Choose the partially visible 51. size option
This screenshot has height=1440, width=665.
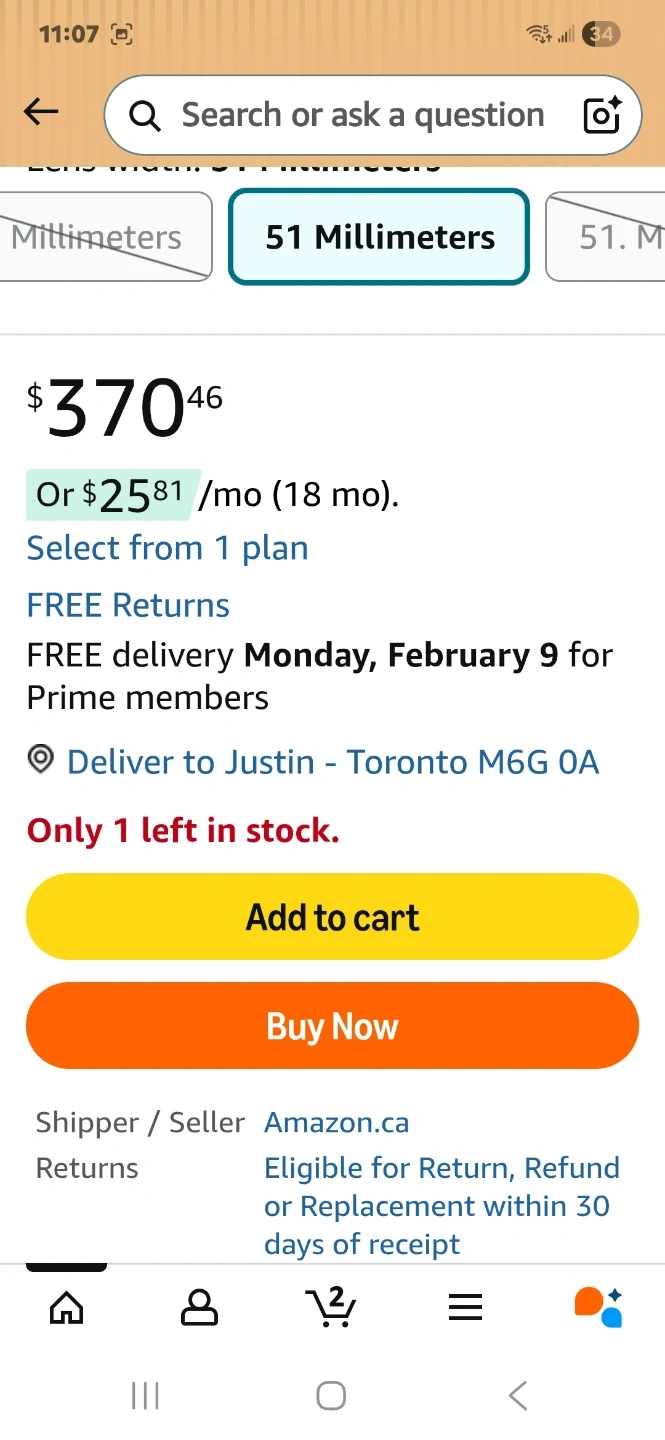(x=610, y=237)
